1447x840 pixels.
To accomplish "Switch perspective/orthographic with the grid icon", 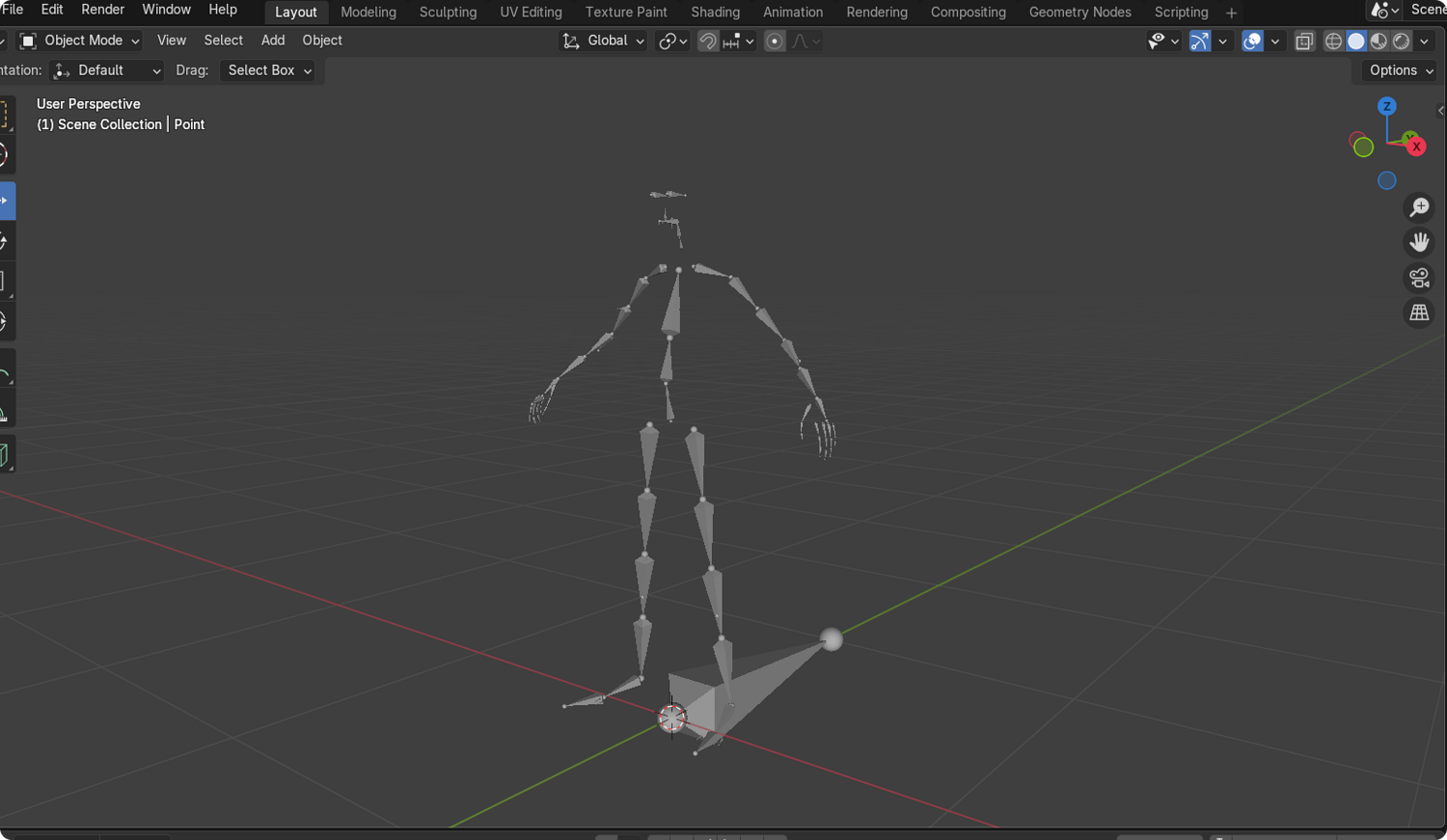I will pyautogui.click(x=1419, y=312).
